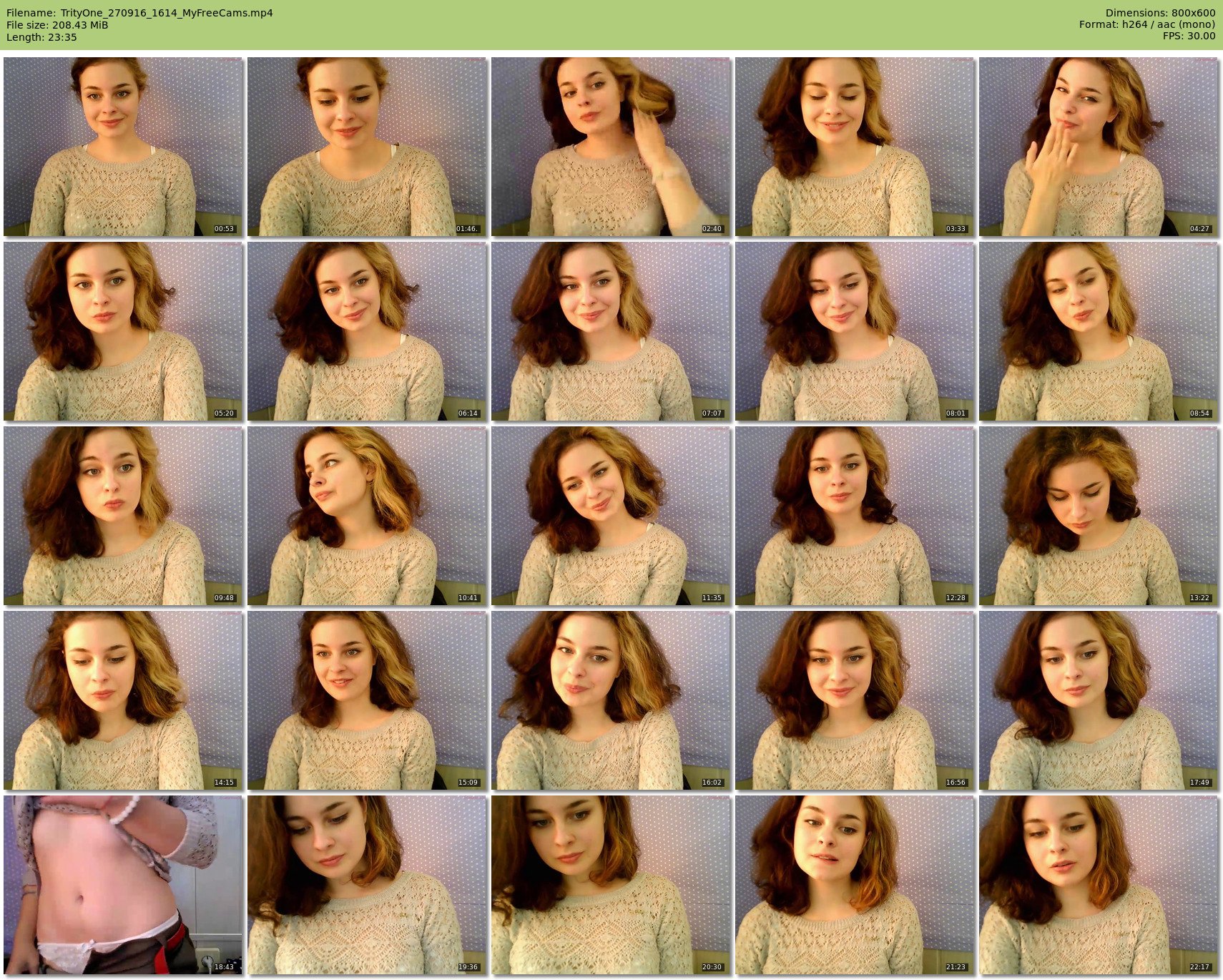1223x980 pixels.
Task: Select the thumbnail at 12:28
Action: coord(854,516)
